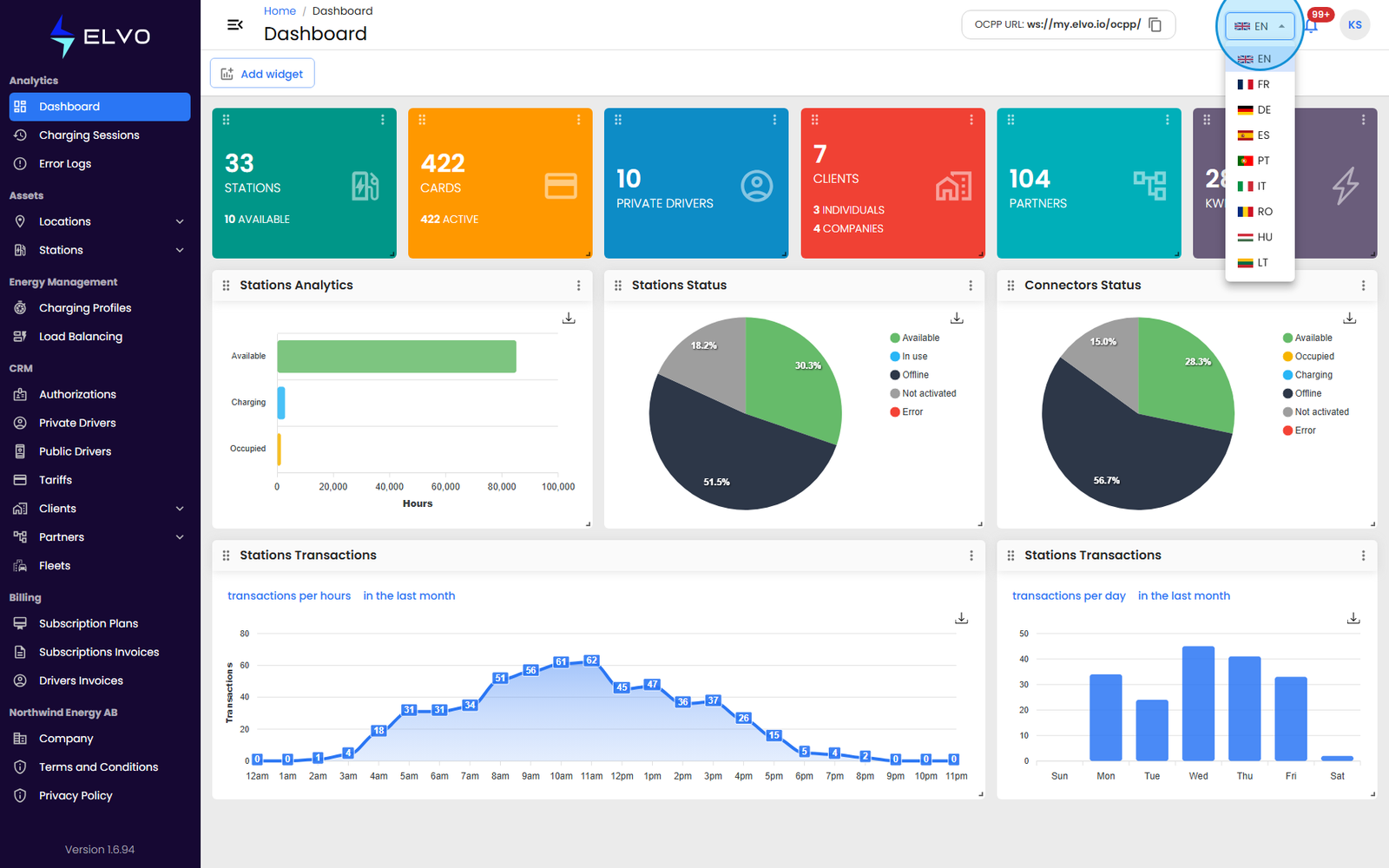Download the Stations Status pie chart
1389x868 pixels.
coord(957,319)
